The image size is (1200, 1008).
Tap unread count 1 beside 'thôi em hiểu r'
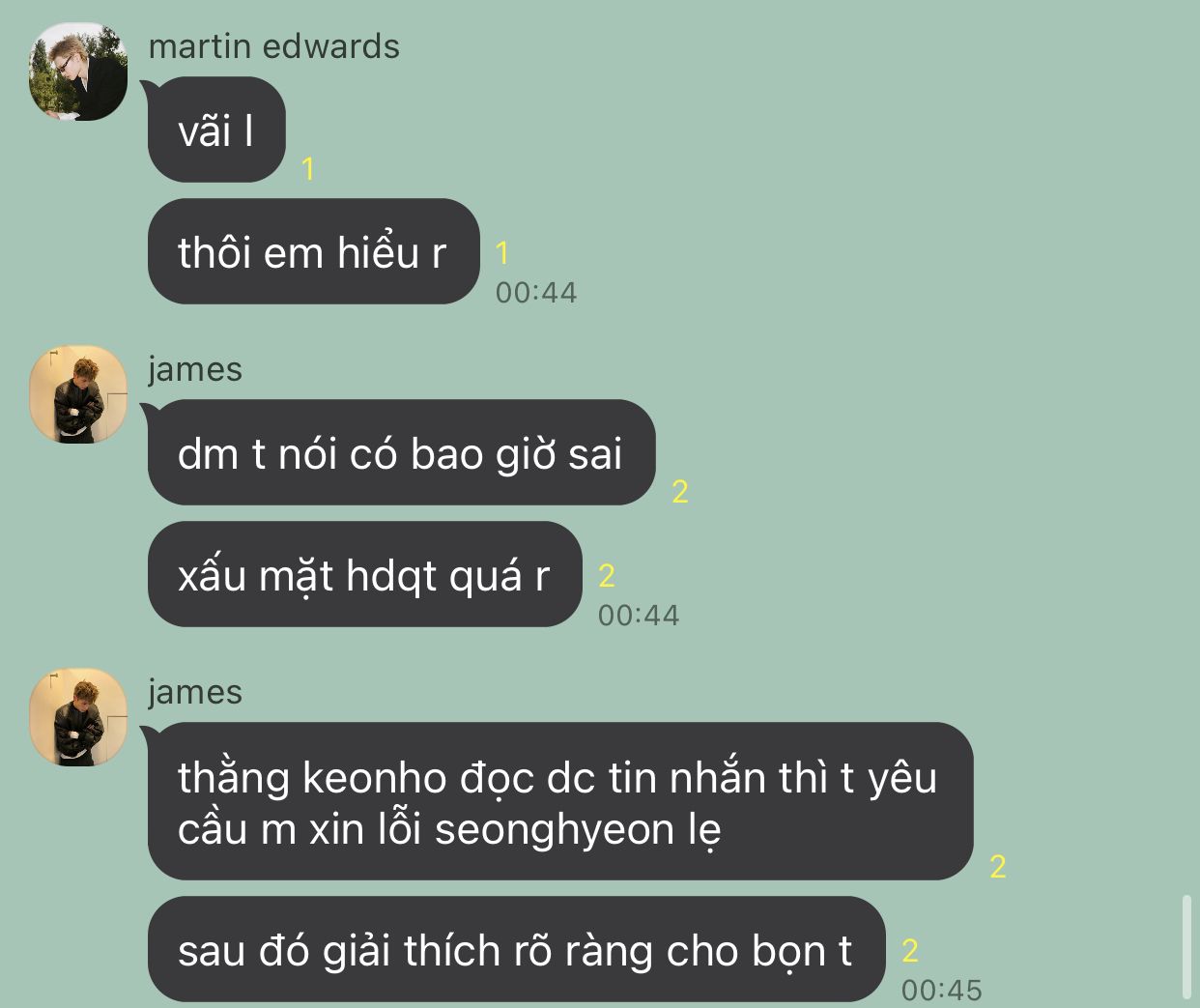point(501,253)
